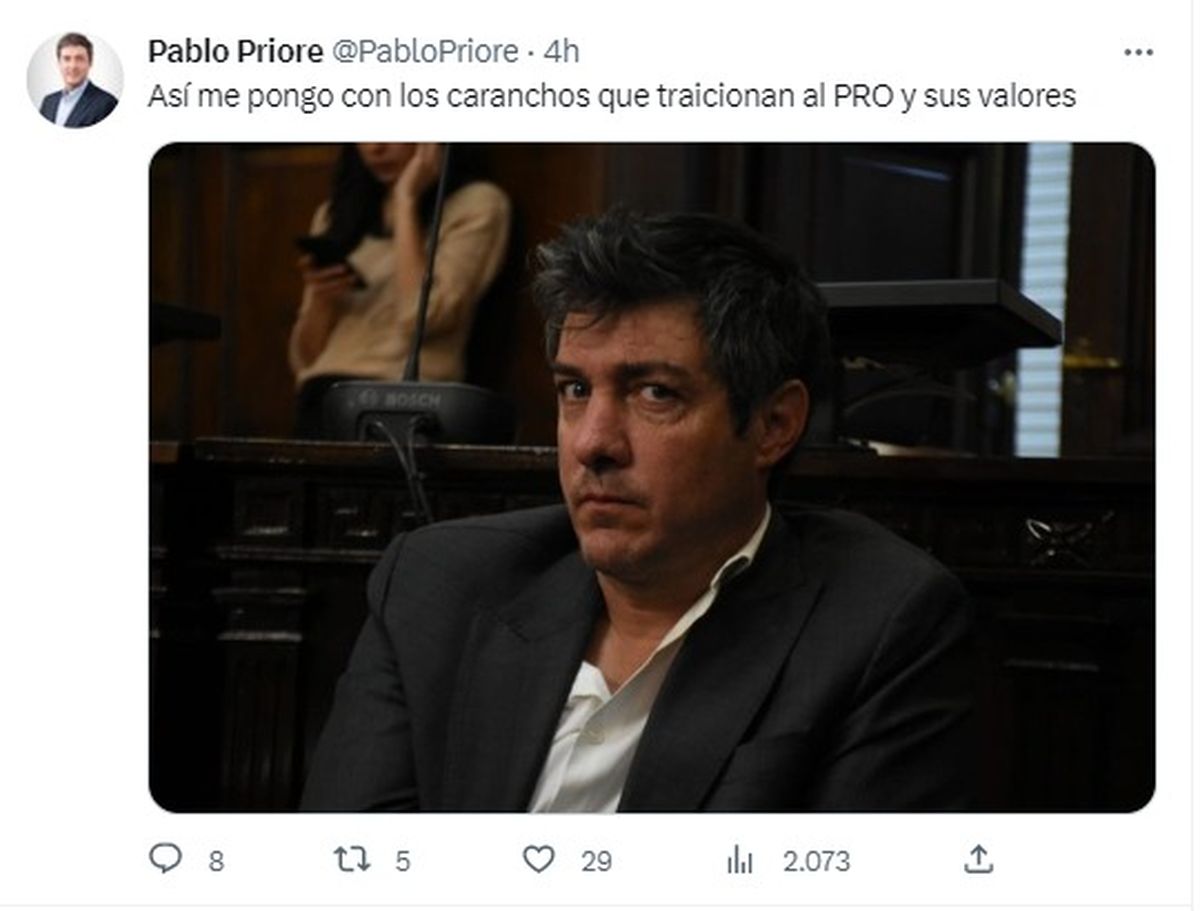Image resolution: width=1200 pixels, height=911 pixels.
Task: Click the reply count number 8
Action: click(x=216, y=861)
